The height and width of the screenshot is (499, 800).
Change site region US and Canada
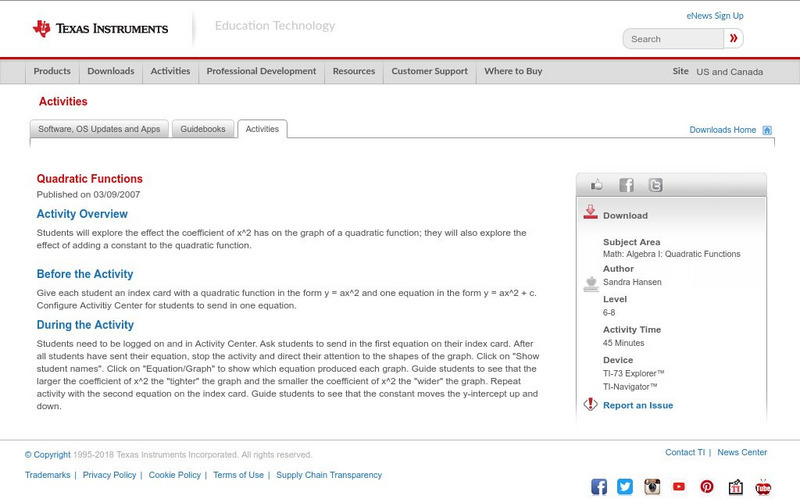point(730,72)
